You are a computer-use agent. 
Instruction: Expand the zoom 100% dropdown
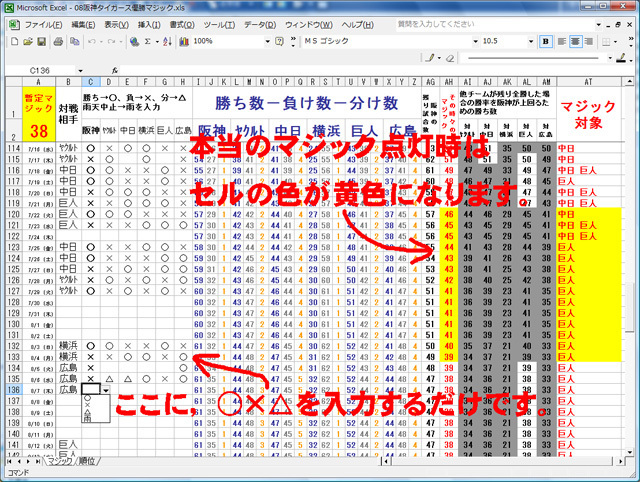pyautogui.click(x=267, y=41)
